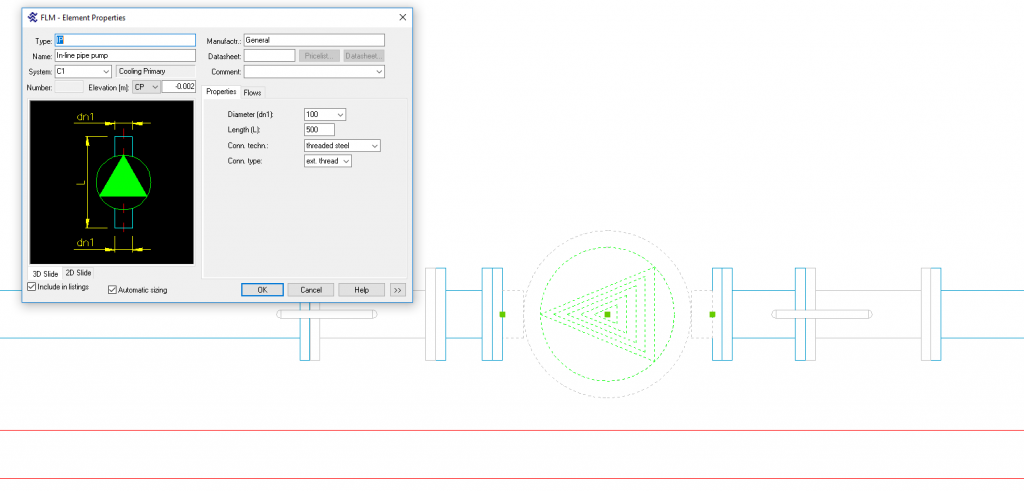This screenshot has width=1024, height=491.
Task: Switch to the Flows tab
Action: coord(252,92)
